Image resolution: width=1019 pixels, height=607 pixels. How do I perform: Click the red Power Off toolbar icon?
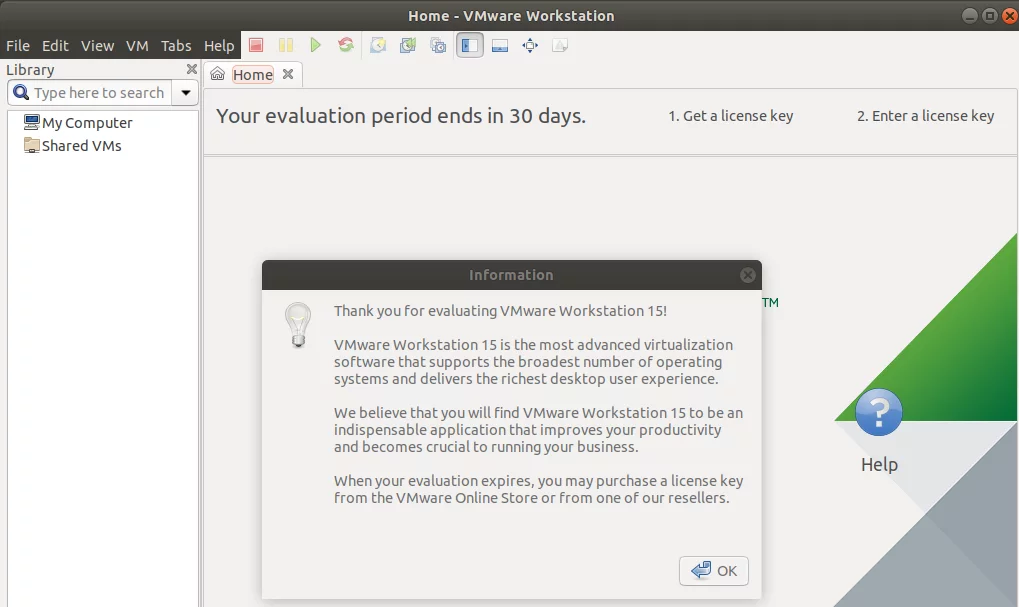tap(256, 45)
